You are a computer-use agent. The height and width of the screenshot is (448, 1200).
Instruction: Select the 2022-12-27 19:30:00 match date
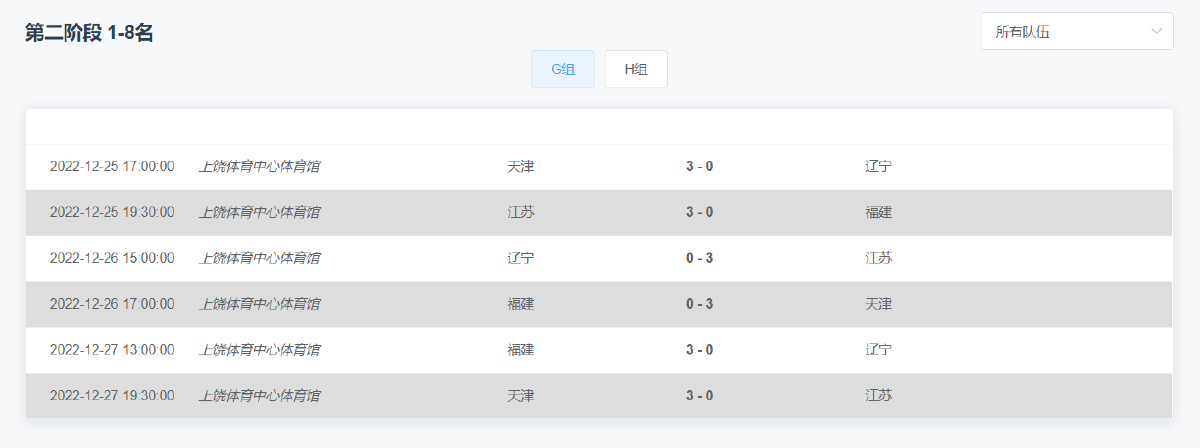[112, 397]
